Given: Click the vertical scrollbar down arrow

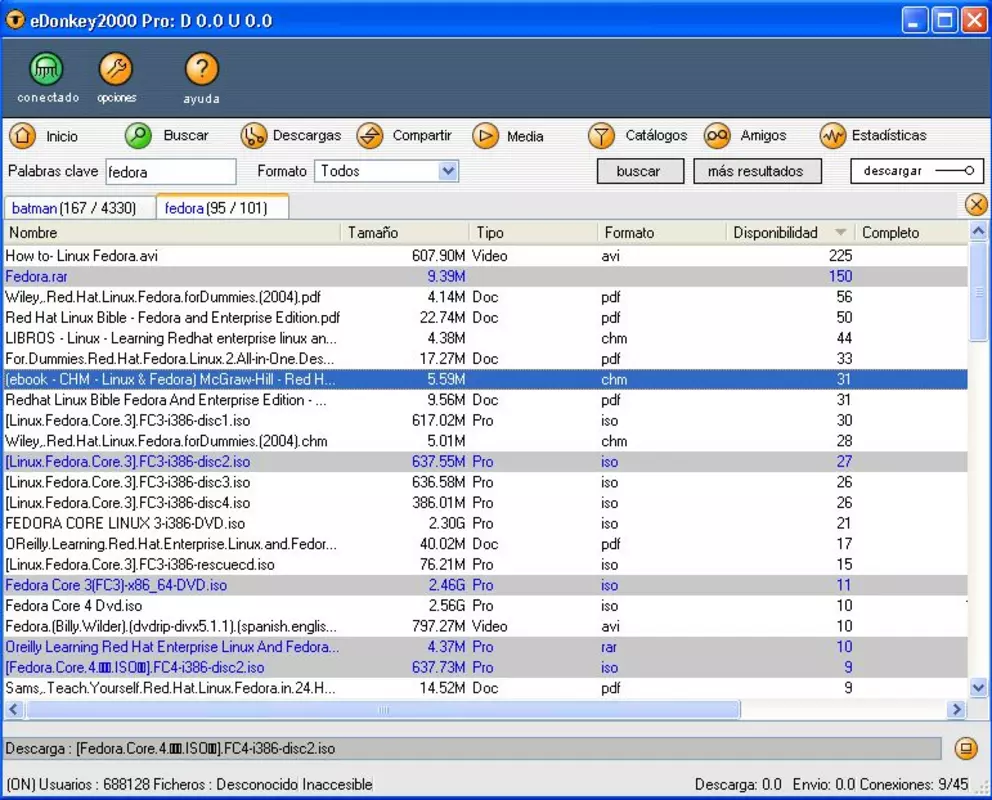Looking at the screenshot, I should (x=978, y=687).
